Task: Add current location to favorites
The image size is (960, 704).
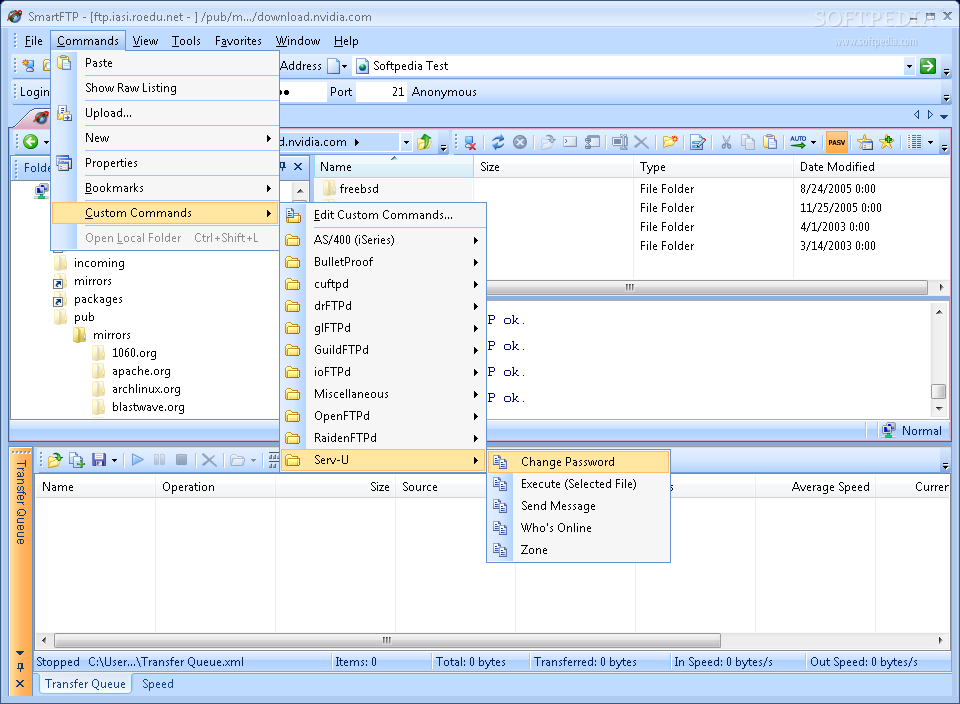Action: click(887, 143)
